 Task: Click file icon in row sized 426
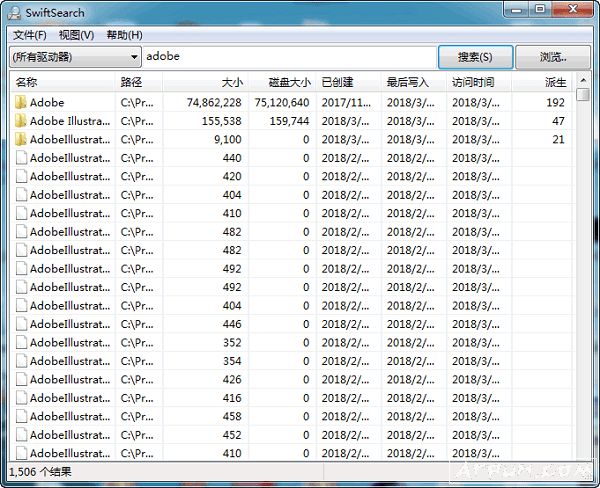pyautogui.click(x=21, y=379)
